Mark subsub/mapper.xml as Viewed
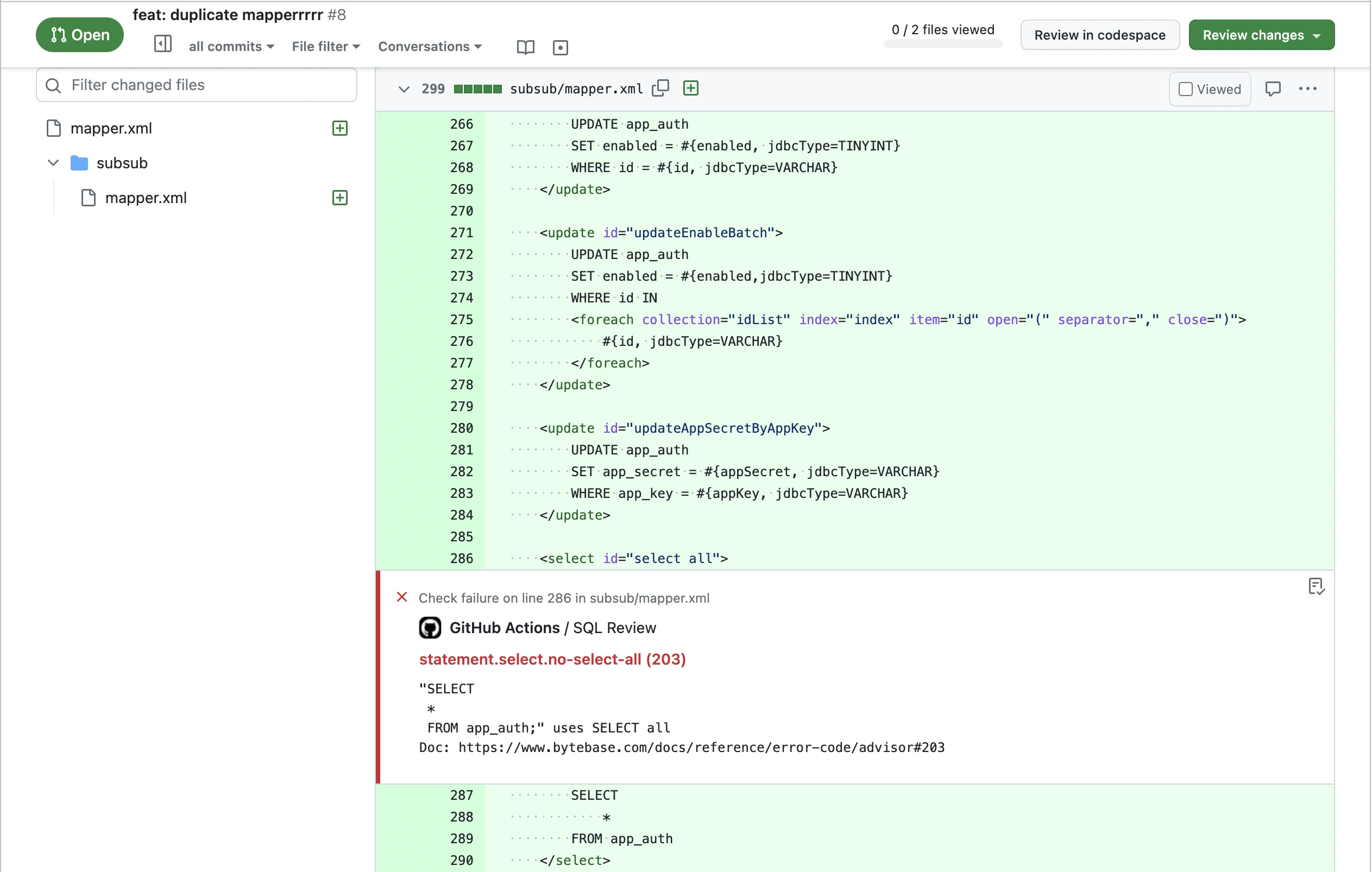This screenshot has width=1372, height=872. pyautogui.click(x=1210, y=89)
